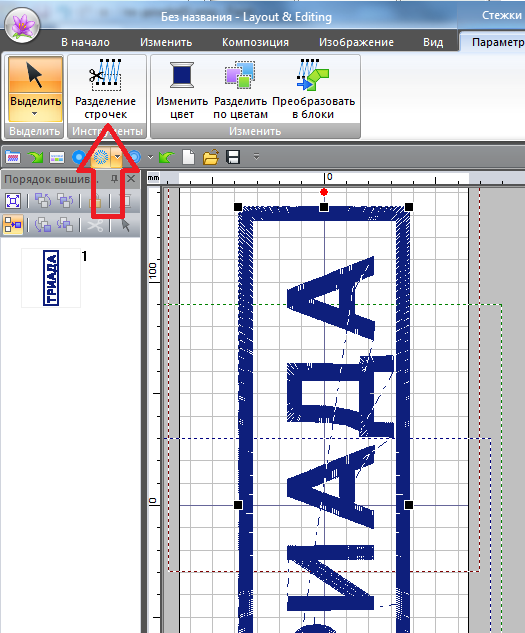Switch to the Вид tab

point(433,42)
